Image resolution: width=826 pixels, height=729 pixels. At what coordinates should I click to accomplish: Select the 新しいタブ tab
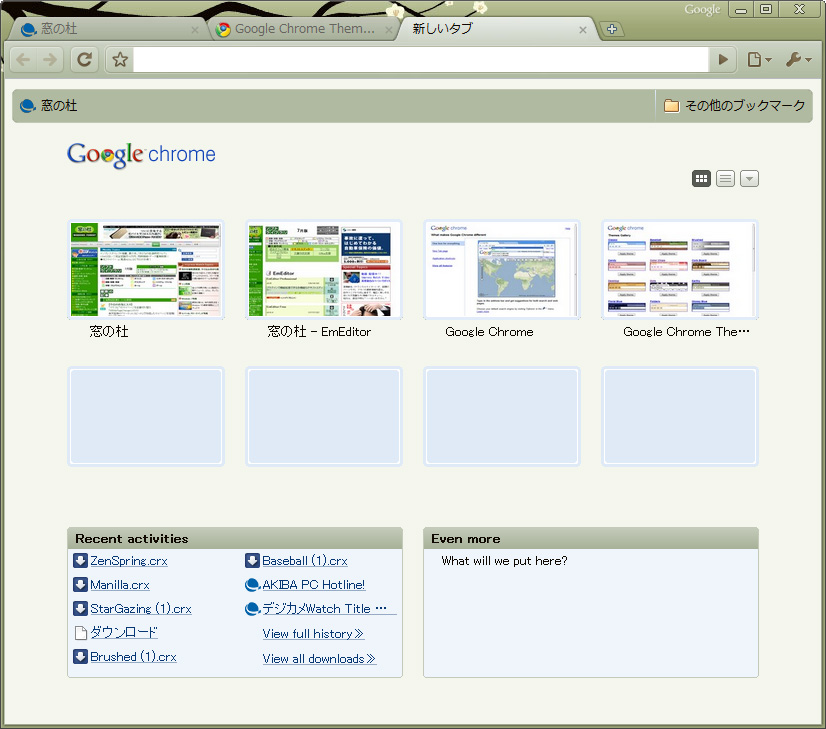point(495,29)
